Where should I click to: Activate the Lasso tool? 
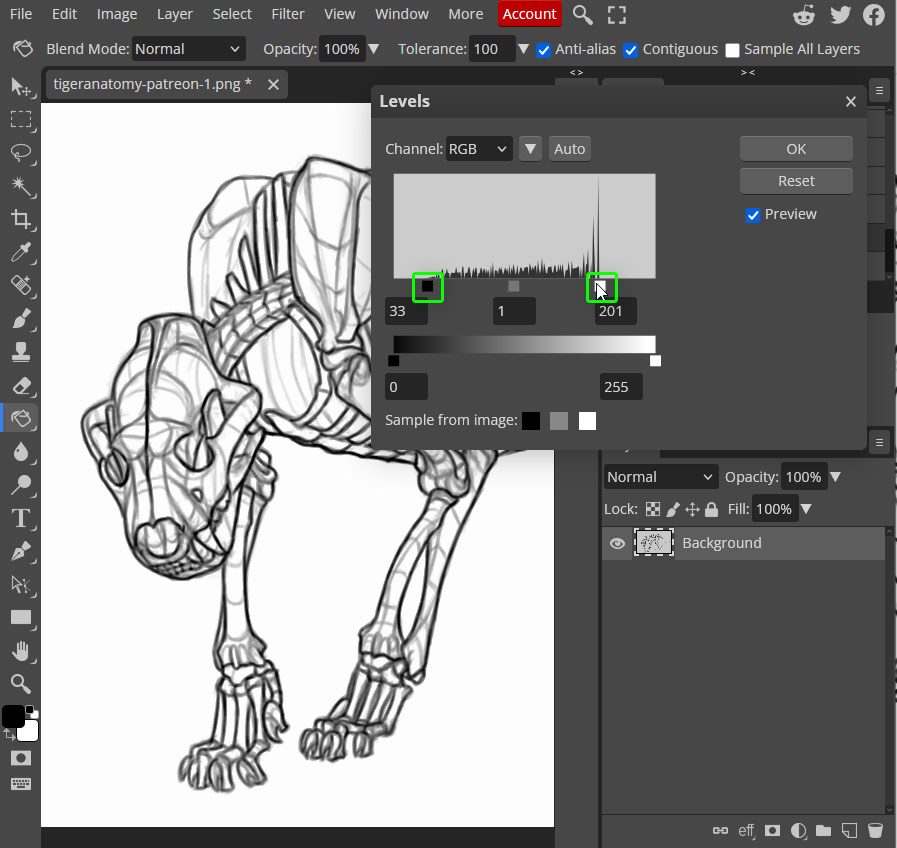click(x=20, y=154)
